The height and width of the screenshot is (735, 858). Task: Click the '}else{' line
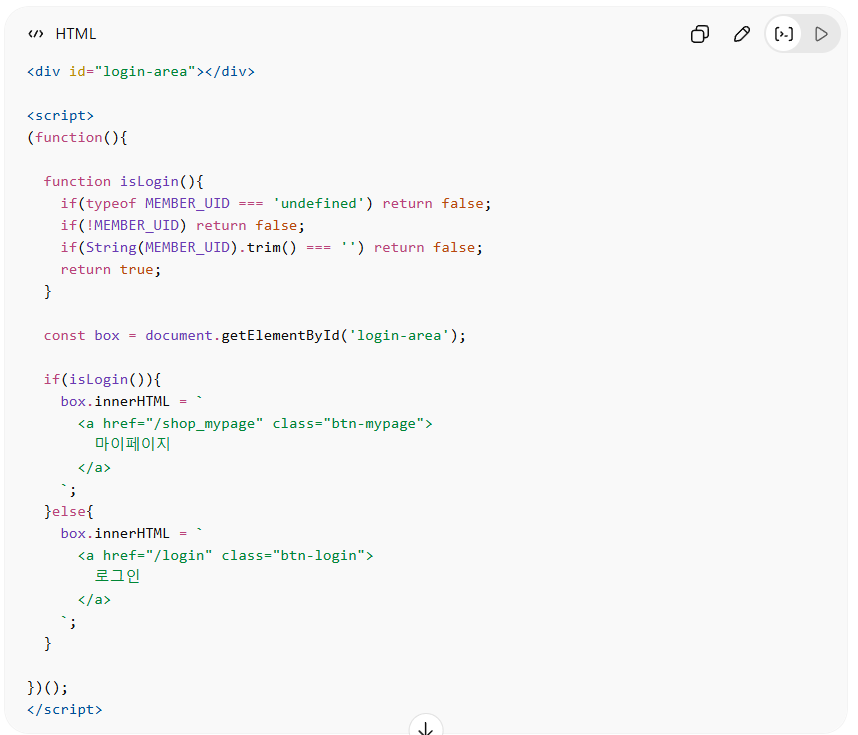tap(69, 511)
